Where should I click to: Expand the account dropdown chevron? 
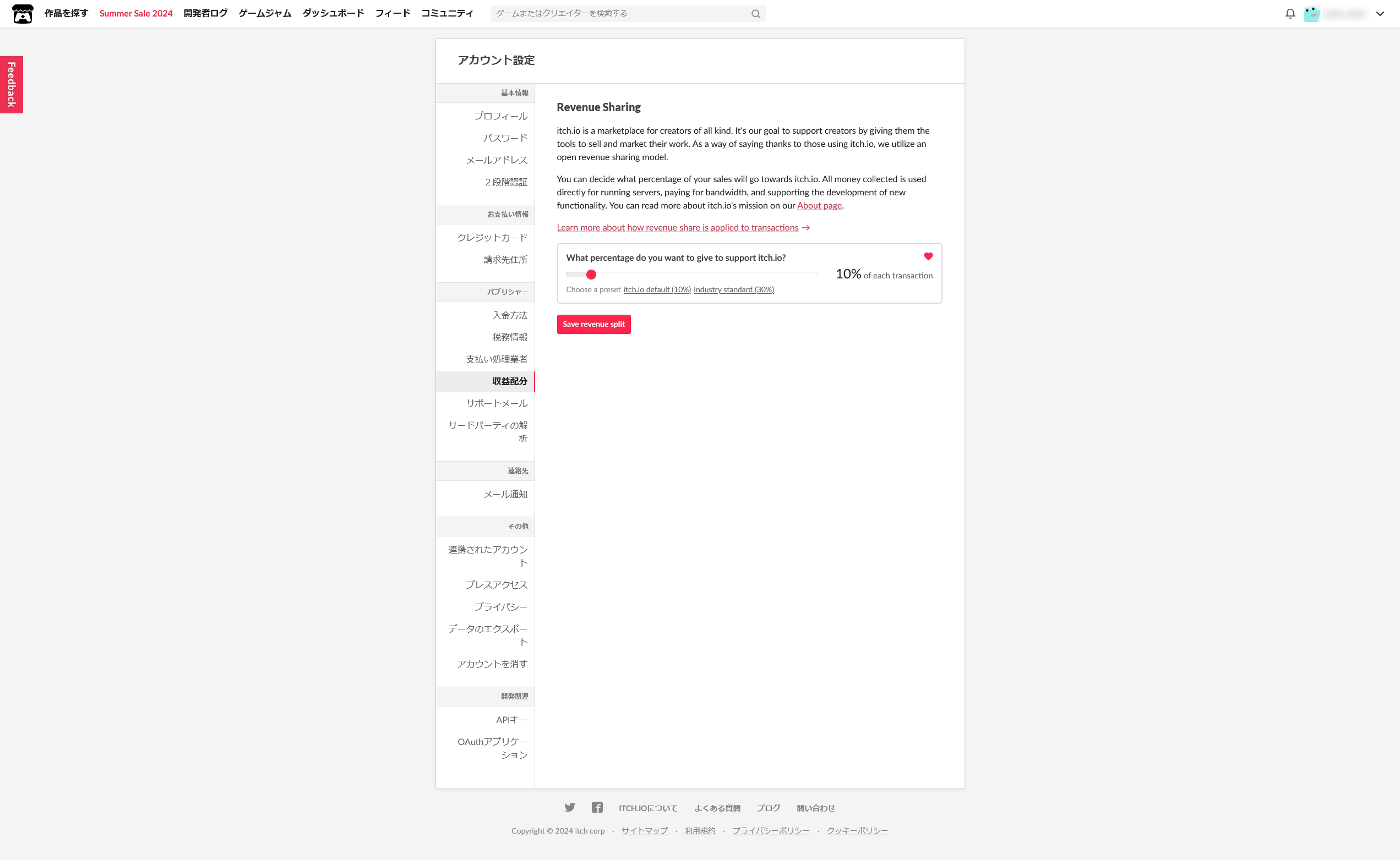(x=1380, y=14)
